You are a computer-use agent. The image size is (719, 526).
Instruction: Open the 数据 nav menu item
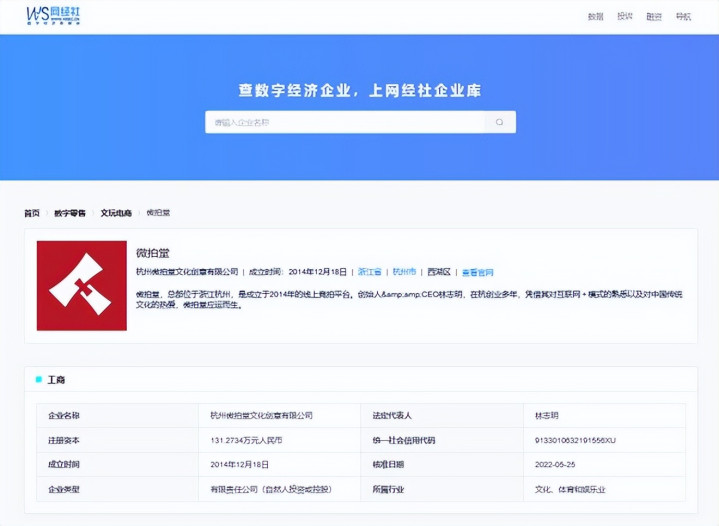coord(595,16)
